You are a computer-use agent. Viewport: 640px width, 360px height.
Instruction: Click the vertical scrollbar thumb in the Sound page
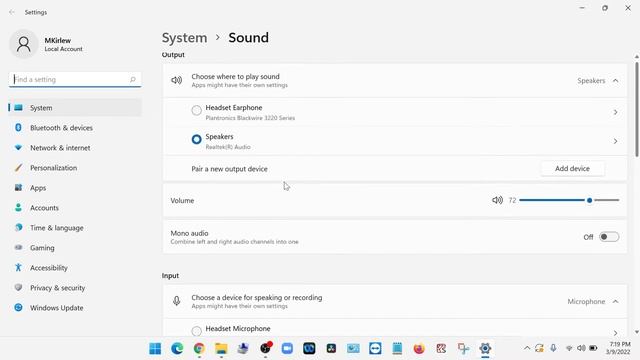coord(636,109)
